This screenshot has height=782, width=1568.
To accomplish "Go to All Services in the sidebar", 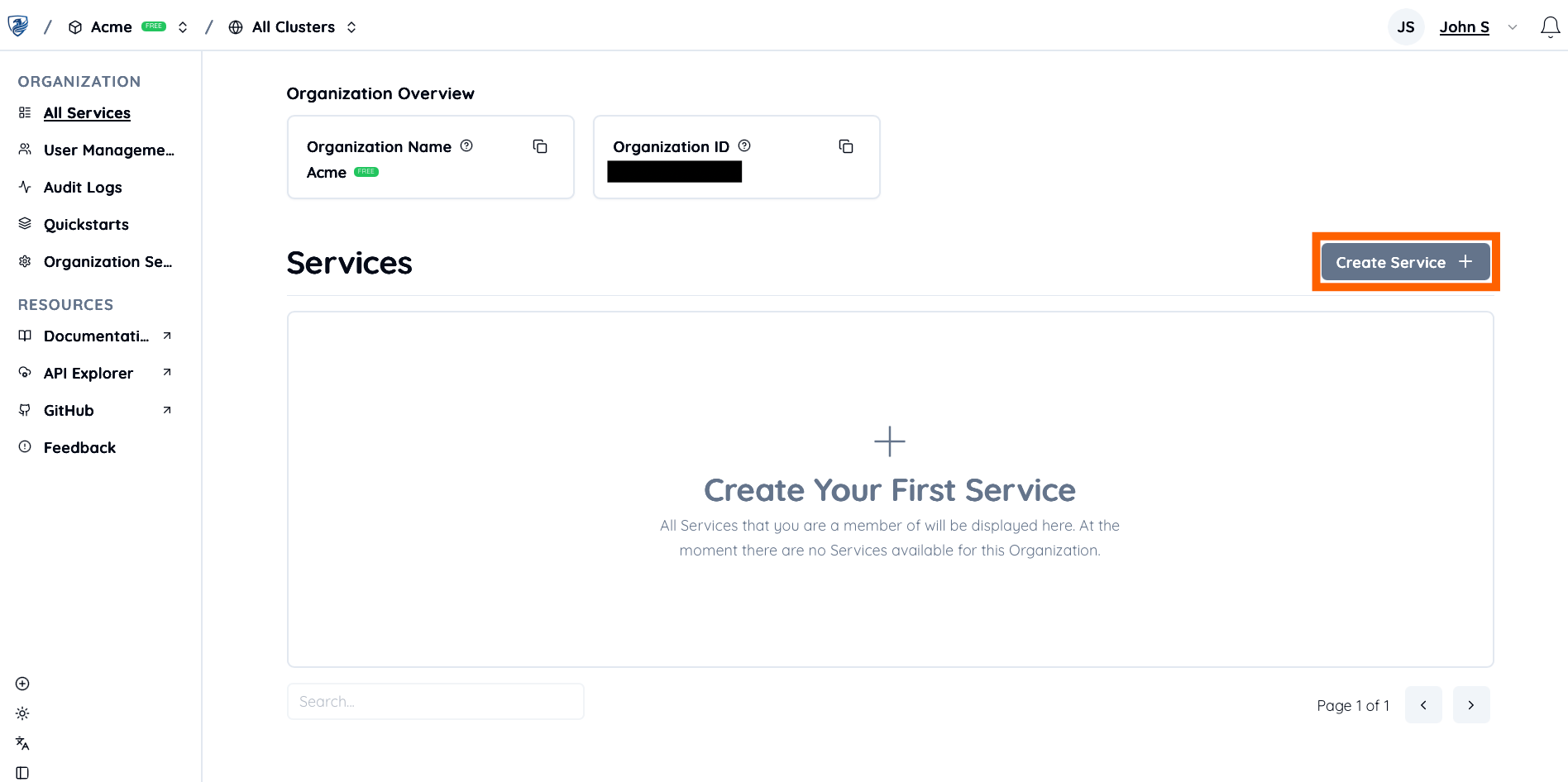I will (87, 113).
